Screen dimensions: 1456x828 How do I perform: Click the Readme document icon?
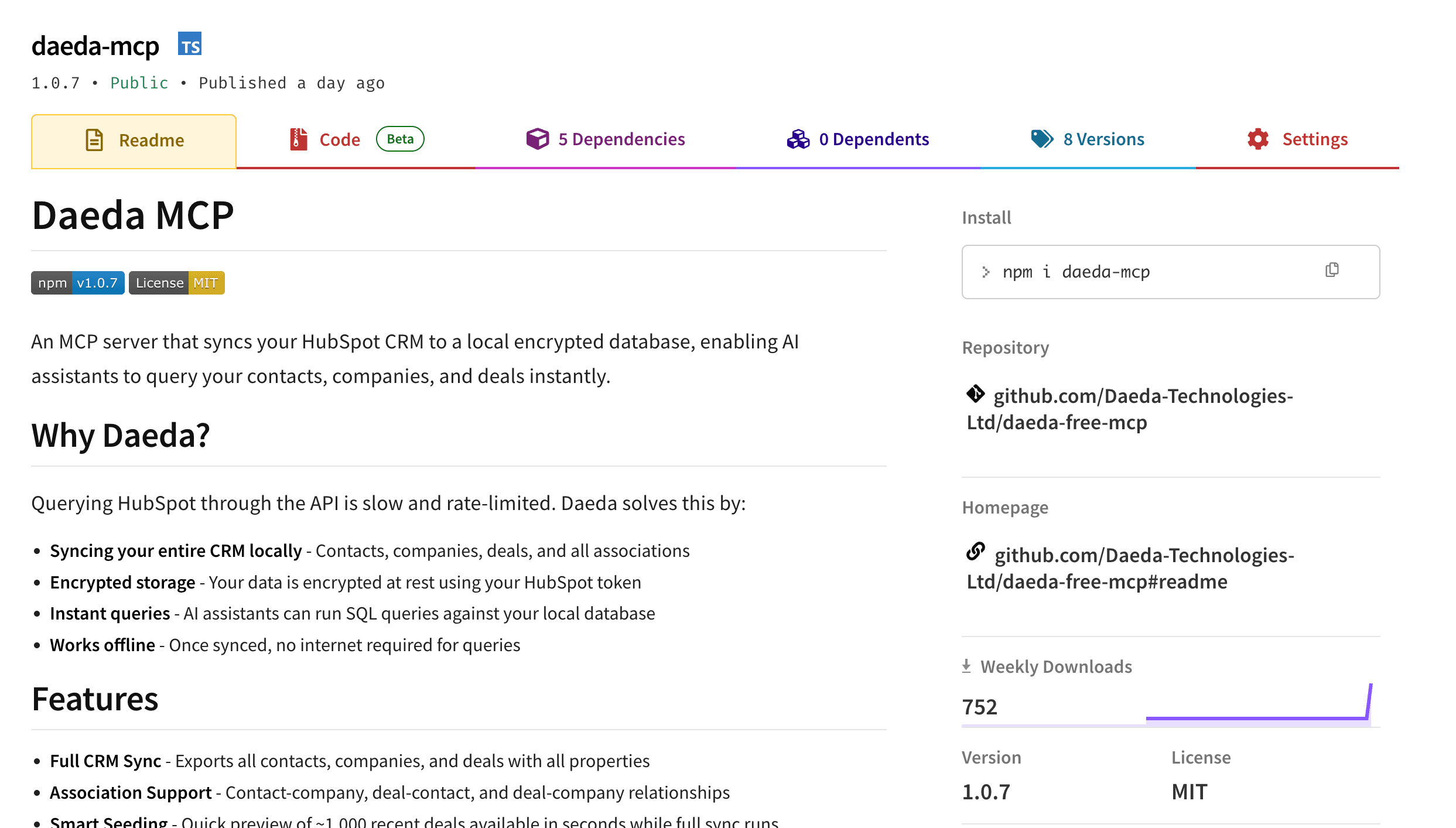(94, 139)
